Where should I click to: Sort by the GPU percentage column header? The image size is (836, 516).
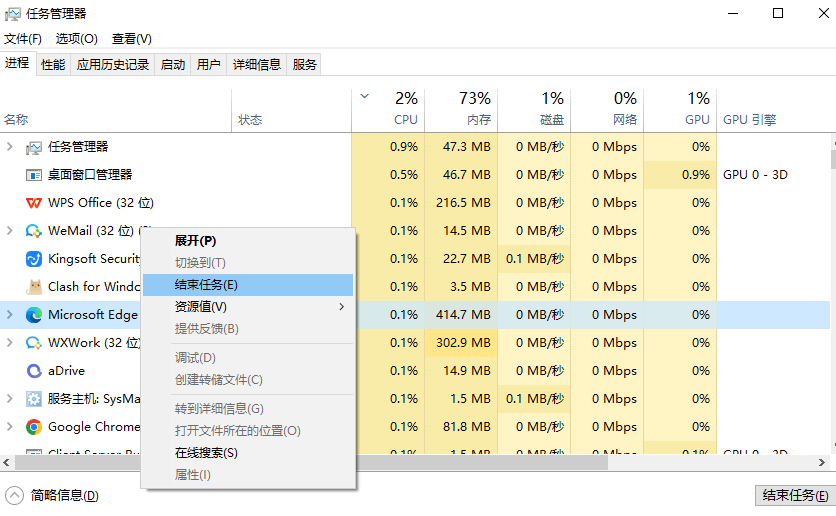pos(680,110)
